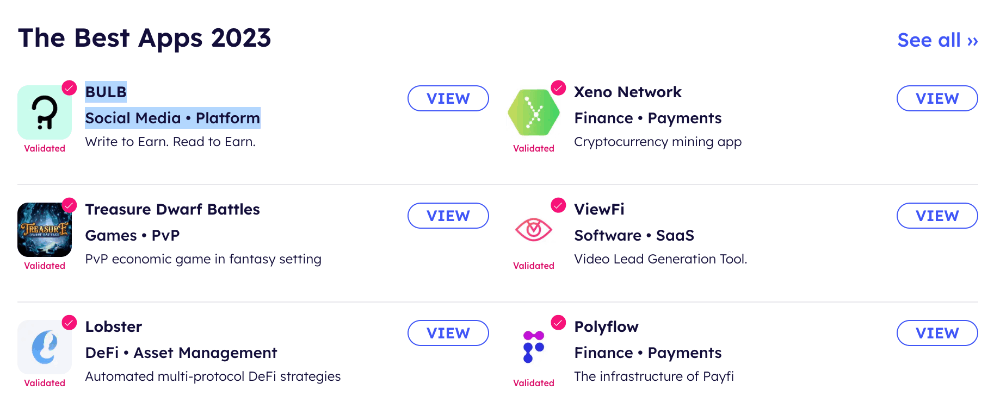Open the Polyflow dots icon
Viewport: 1000px width, 415px height.
pos(534,347)
